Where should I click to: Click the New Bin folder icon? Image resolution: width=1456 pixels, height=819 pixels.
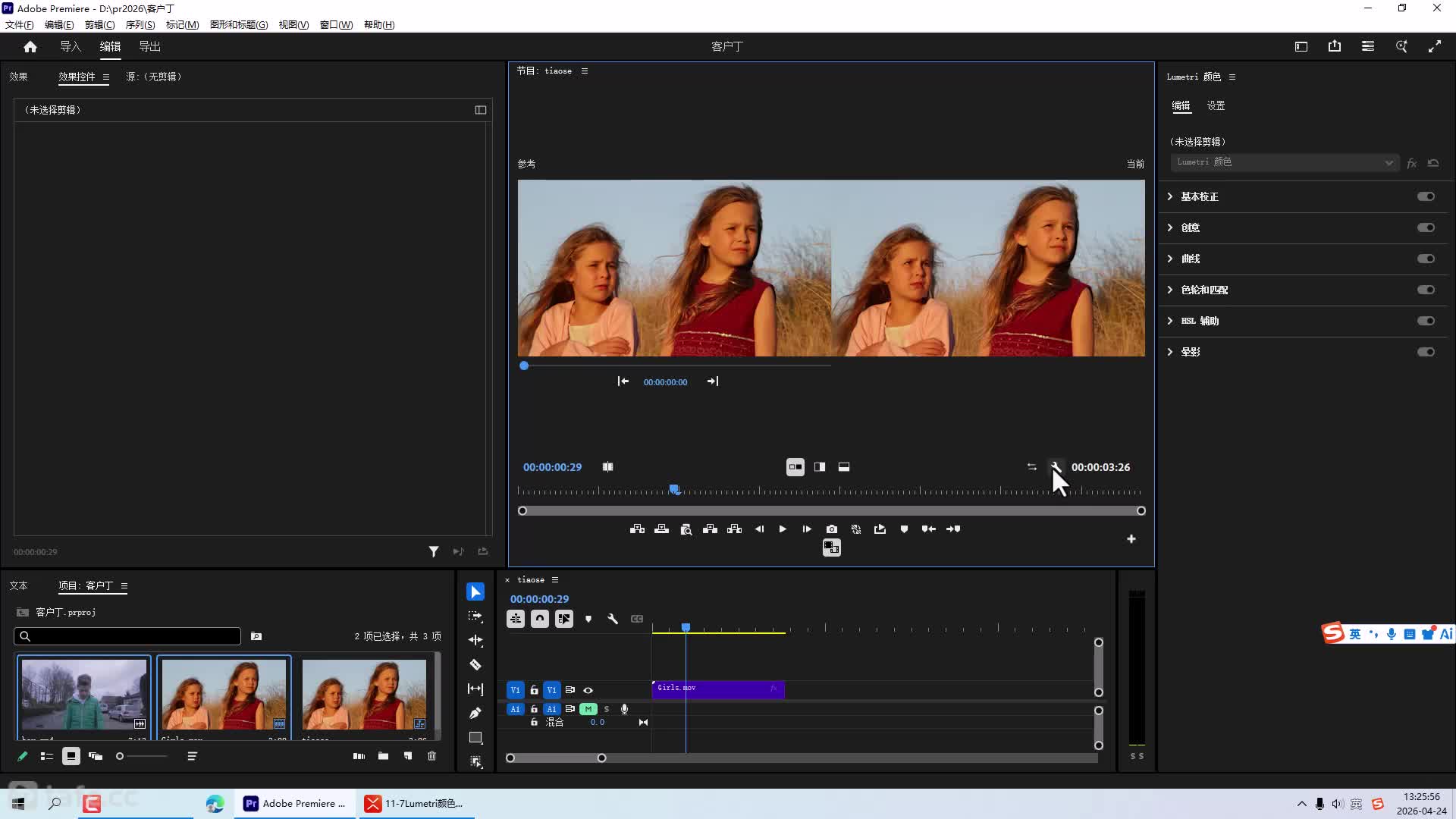tap(384, 756)
